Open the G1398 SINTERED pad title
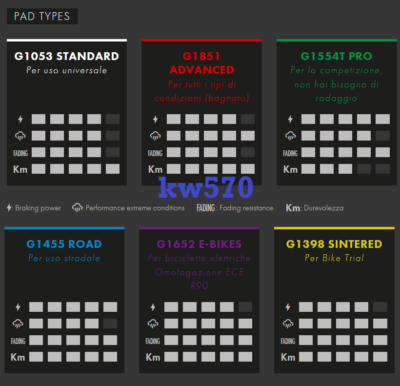The width and height of the screenshot is (400, 386). [334, 244]
